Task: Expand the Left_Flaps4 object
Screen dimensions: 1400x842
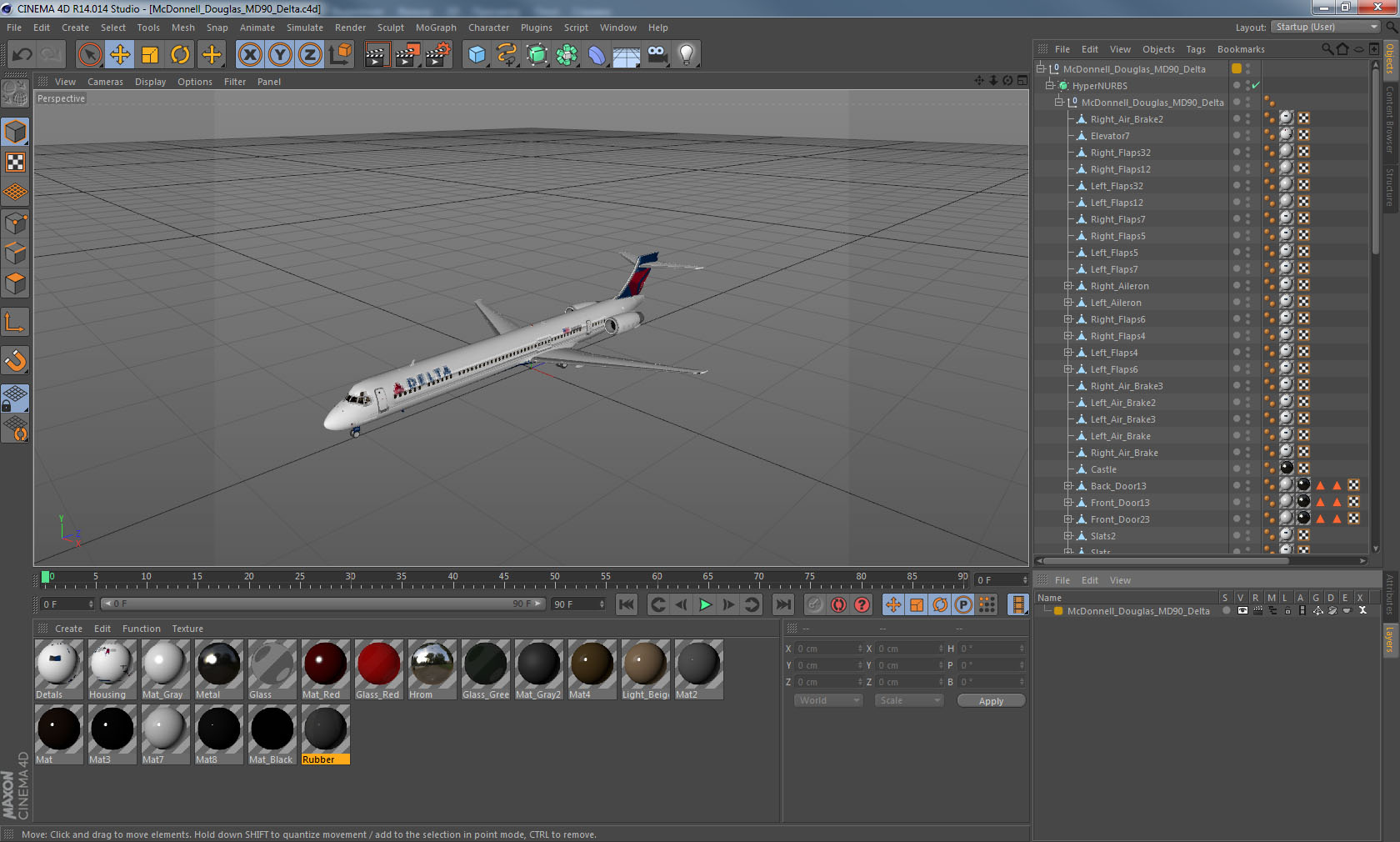Action: pyautogui.click(x=1068, y=353)
